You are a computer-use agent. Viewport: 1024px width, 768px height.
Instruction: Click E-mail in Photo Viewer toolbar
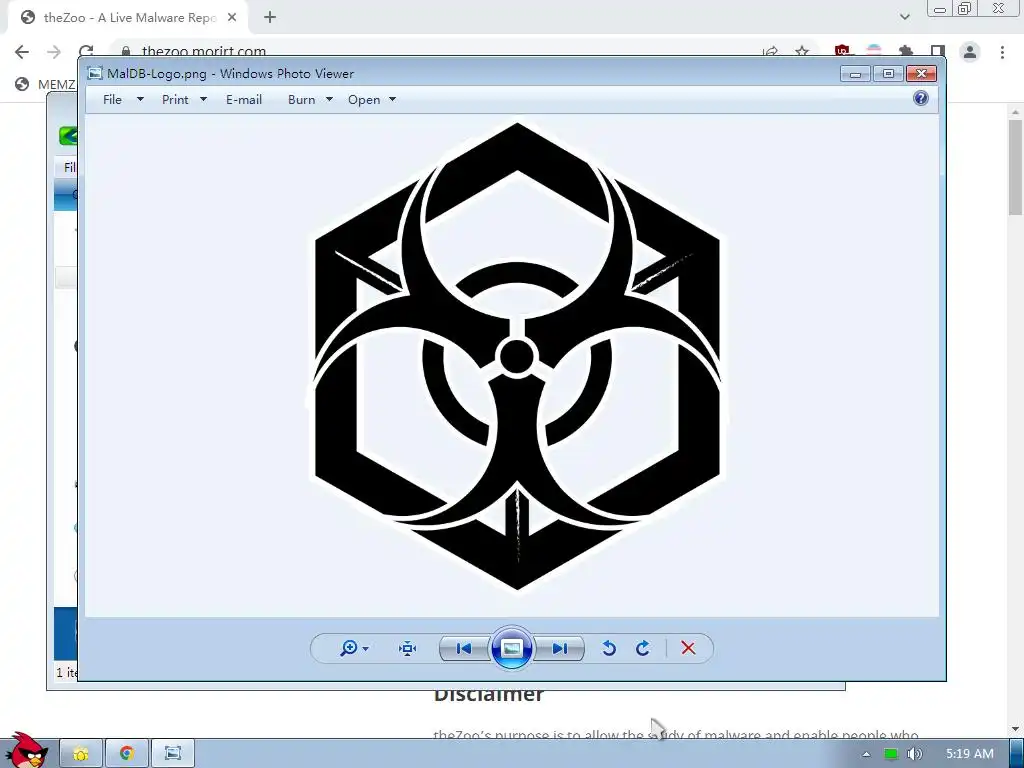coord(244,99)
